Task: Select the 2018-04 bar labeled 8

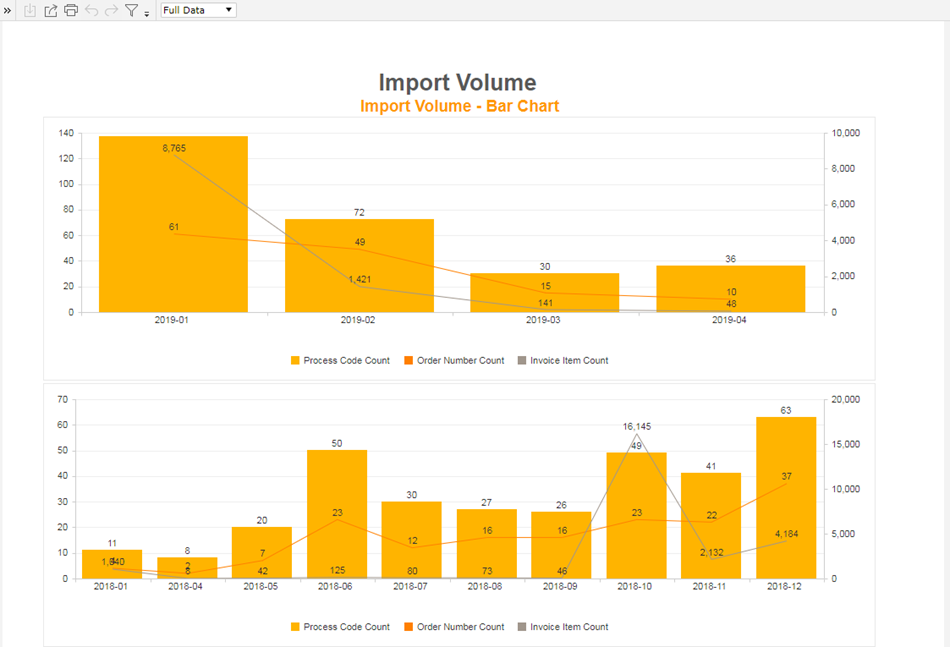Action: pyautogui.click(x=187, y=568)
